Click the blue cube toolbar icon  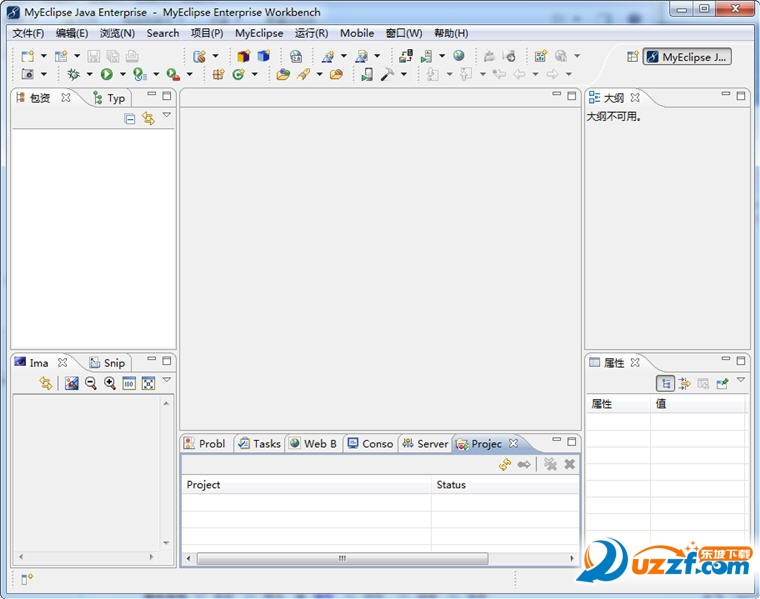click(x=263, y=56)
